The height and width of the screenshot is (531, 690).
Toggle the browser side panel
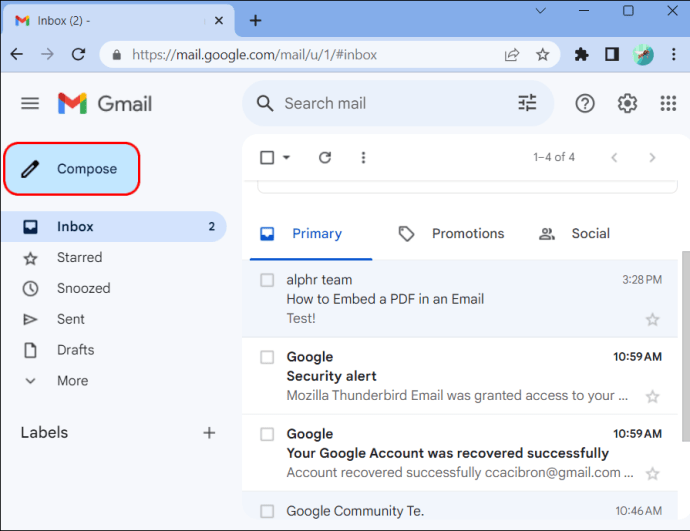pos(612,55)
